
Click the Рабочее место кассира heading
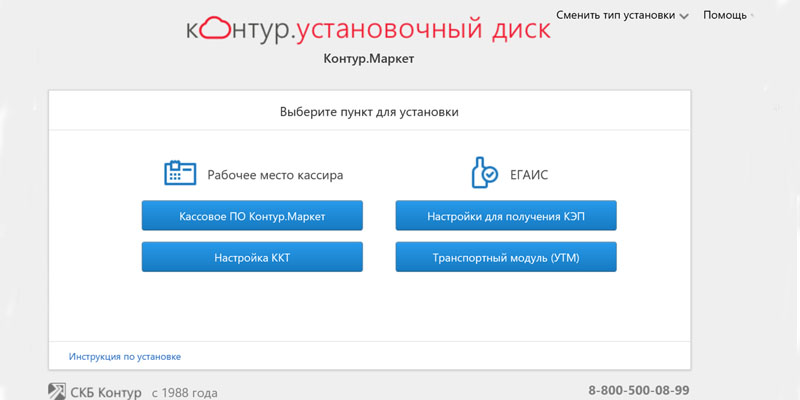point(275,176)
